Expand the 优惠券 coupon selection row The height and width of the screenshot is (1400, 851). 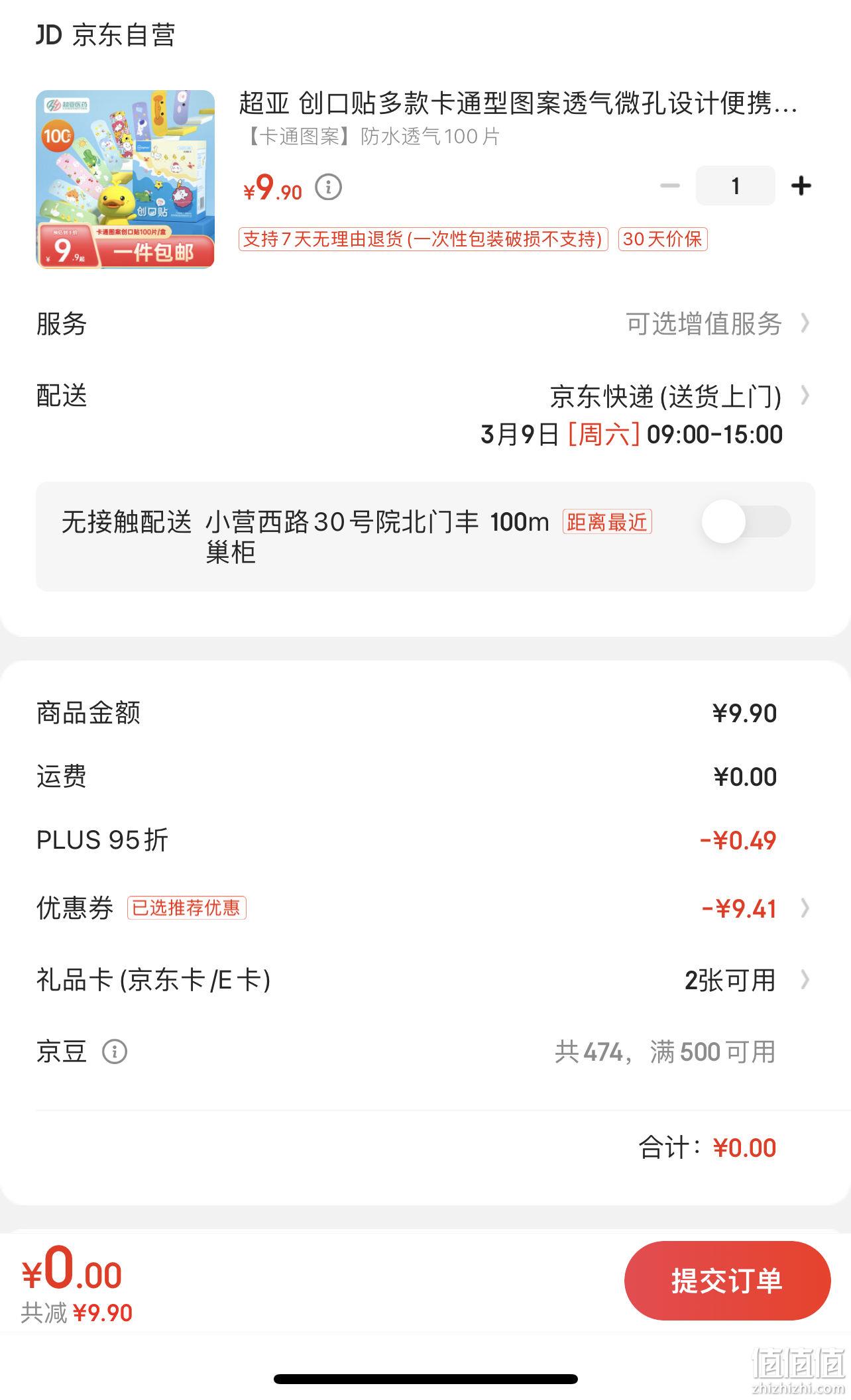tap(425, 908)
